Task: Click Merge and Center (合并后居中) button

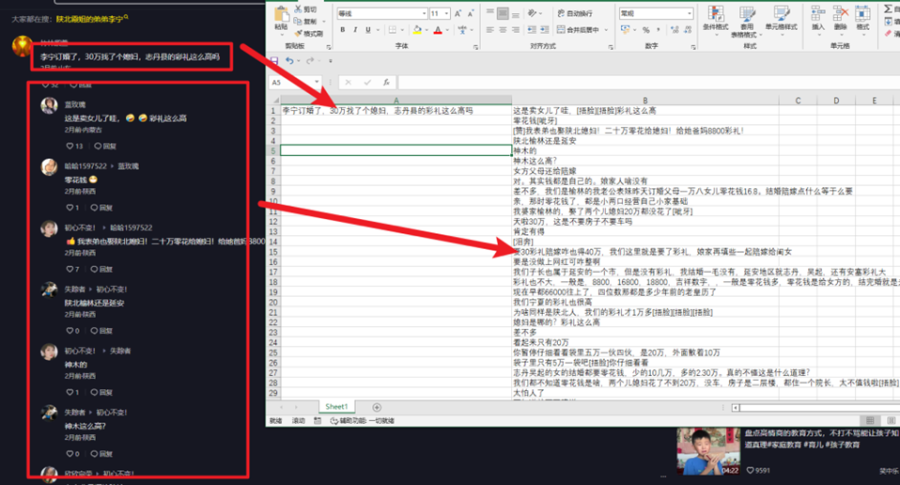Action: [579, 30]
